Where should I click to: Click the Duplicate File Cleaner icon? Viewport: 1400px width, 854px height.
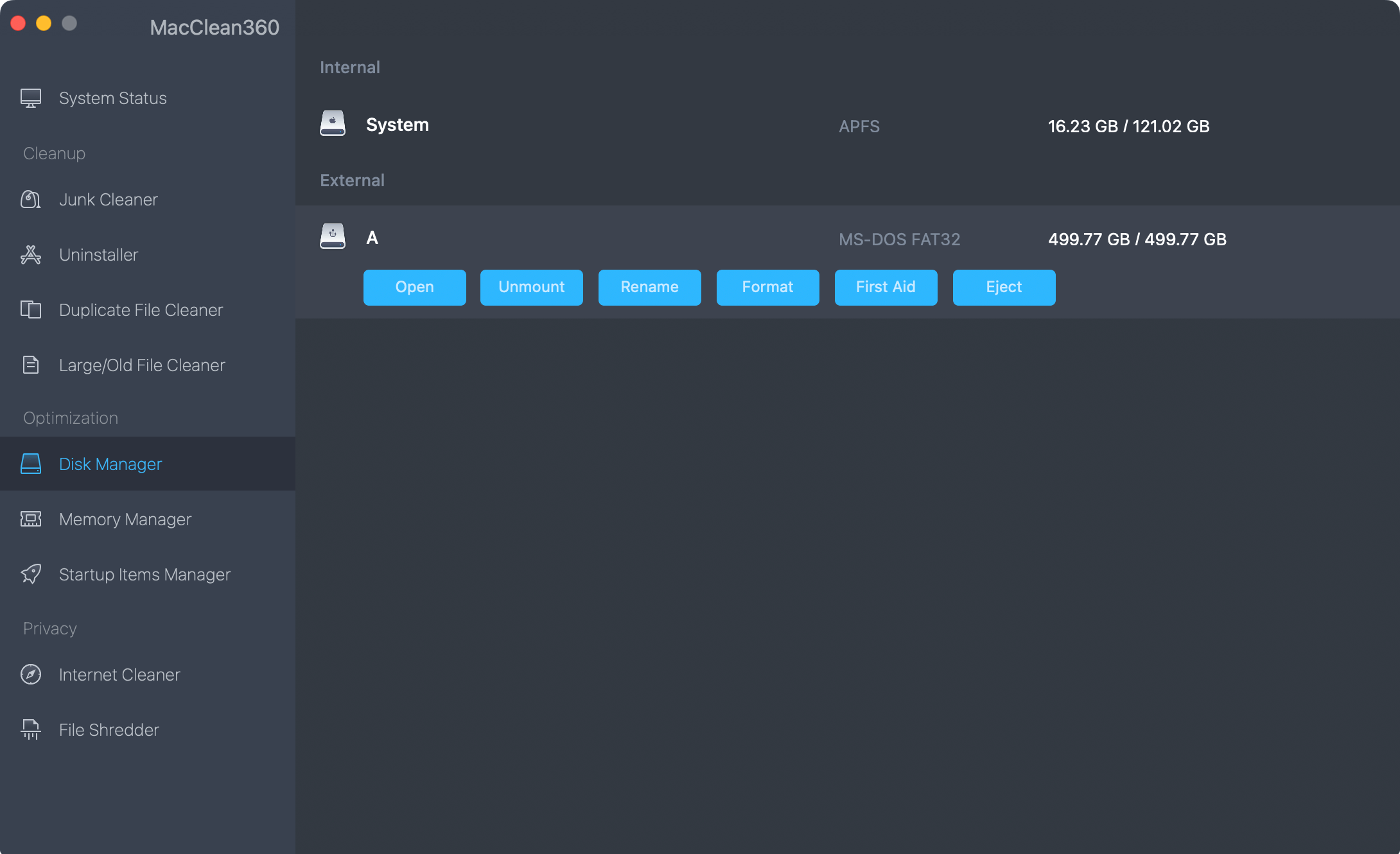click(31, 310)
